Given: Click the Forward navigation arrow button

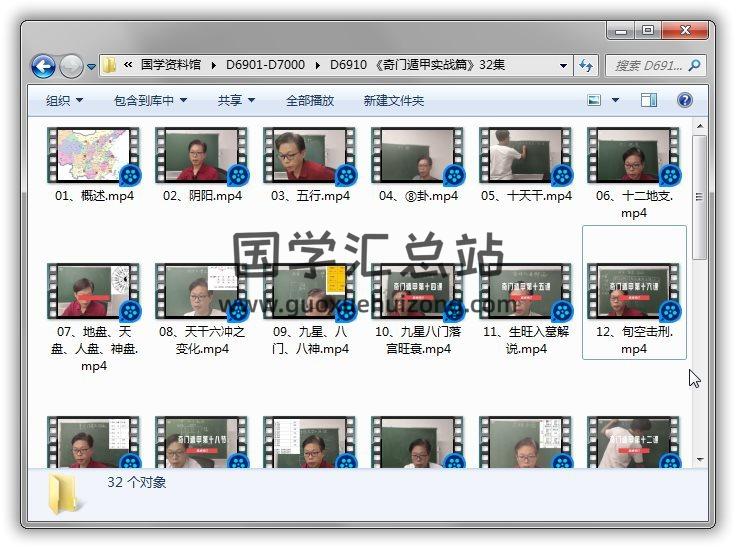Looking at the screenshot, I should click(x=71, y=66).
